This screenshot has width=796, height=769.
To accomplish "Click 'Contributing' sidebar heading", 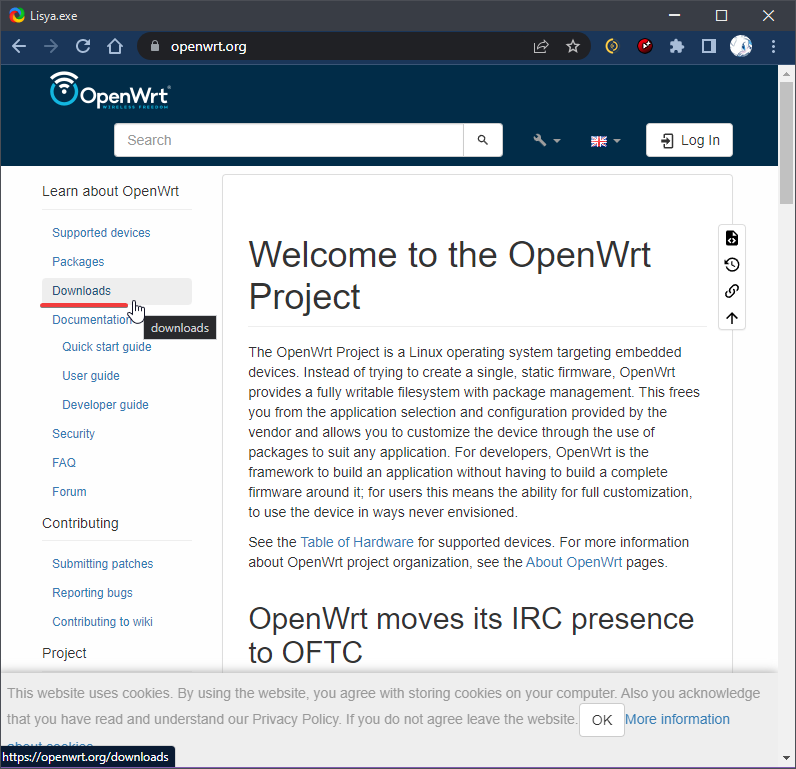I will pyautogui.click(x=80, y=523).
